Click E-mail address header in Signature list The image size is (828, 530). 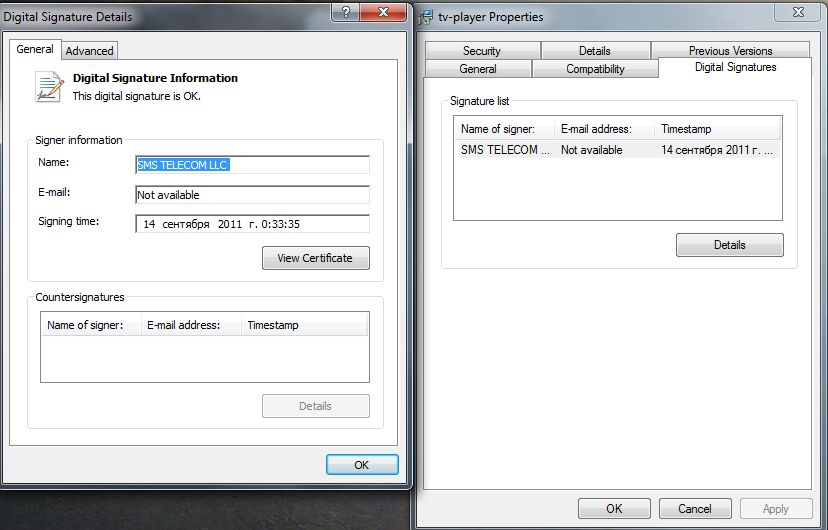pos(604,129)
